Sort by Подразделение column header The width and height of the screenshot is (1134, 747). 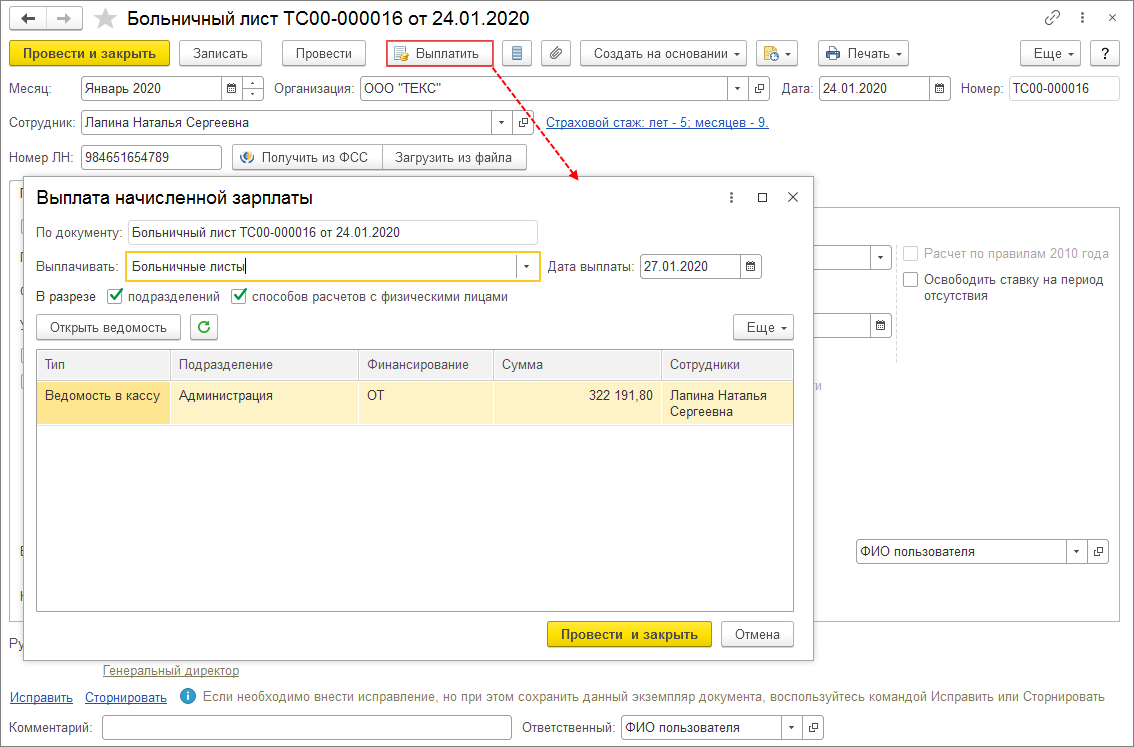pyautogui.click(x=264, y=364)
